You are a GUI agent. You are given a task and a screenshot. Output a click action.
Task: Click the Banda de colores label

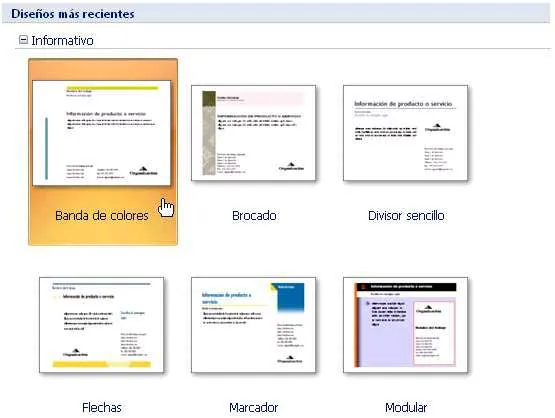click(x=102, y=216)
